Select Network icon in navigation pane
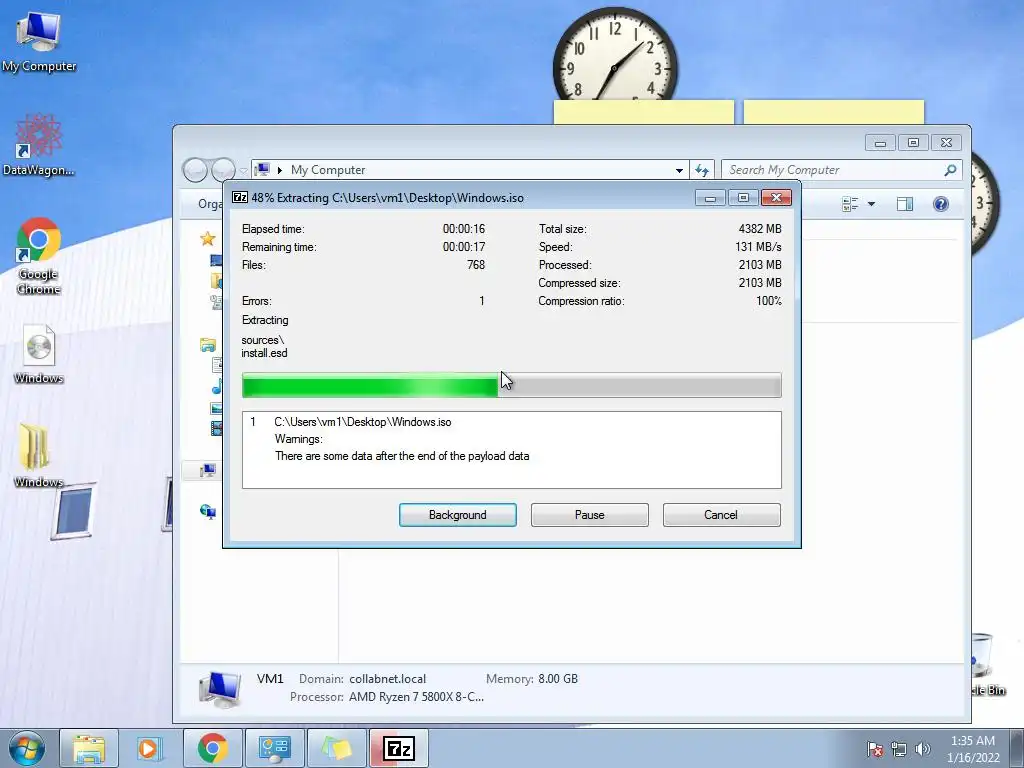This screenshot has width=1024, height=768. [x=208, y=511]
